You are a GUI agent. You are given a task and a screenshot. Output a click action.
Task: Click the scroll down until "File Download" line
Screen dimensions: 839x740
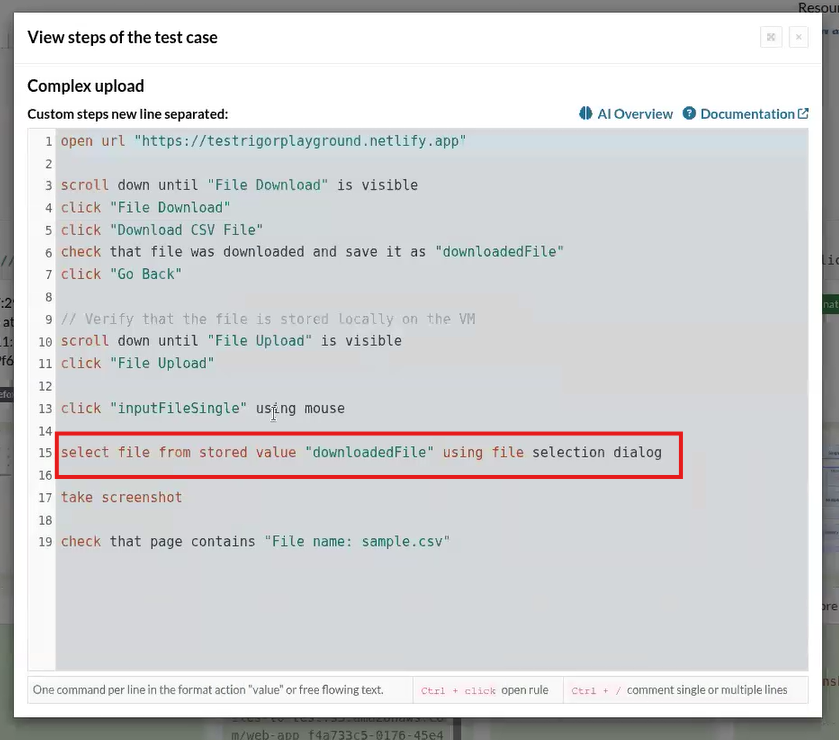pyautogui.click(x=239, y=185)
